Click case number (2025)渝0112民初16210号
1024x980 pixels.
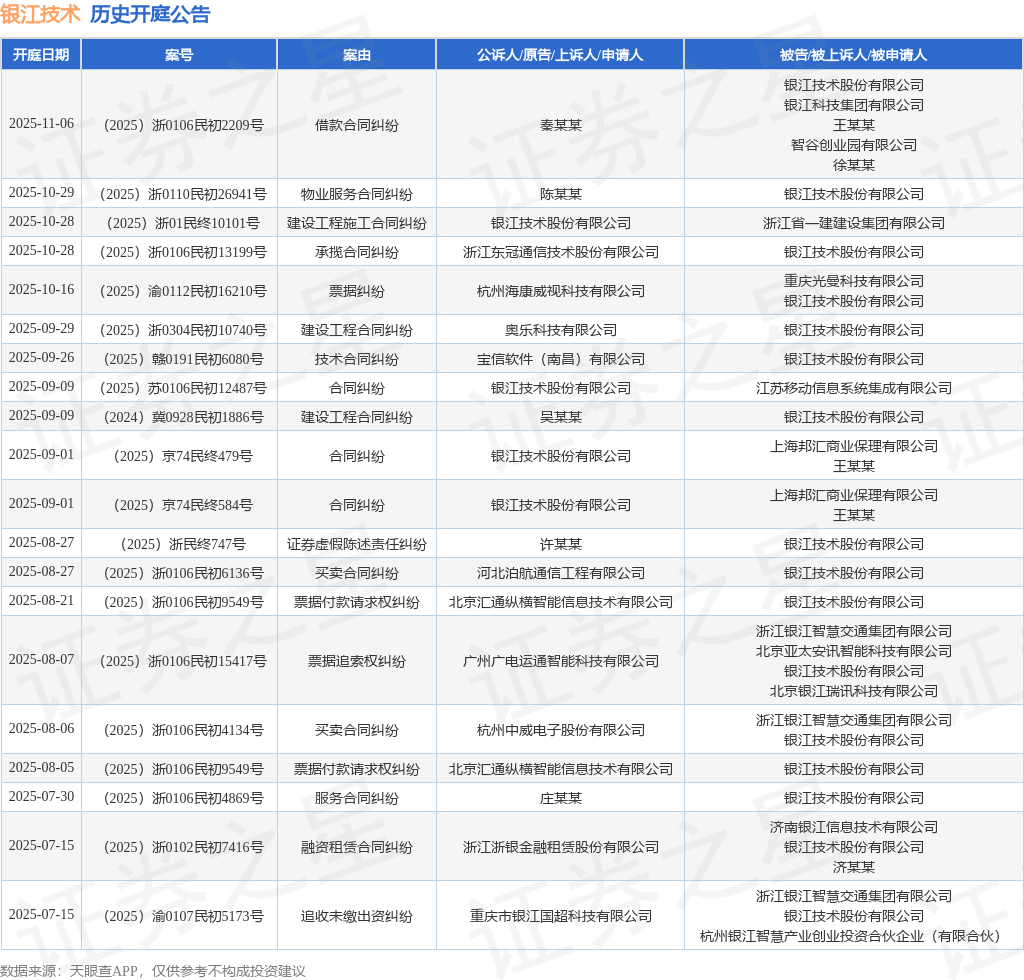tap(184, 291)
